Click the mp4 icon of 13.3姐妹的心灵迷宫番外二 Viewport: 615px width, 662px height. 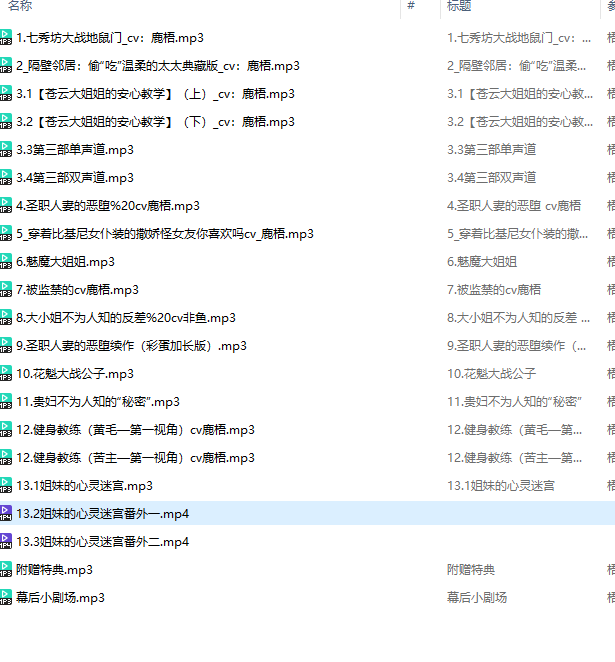(x=6, y=541)
